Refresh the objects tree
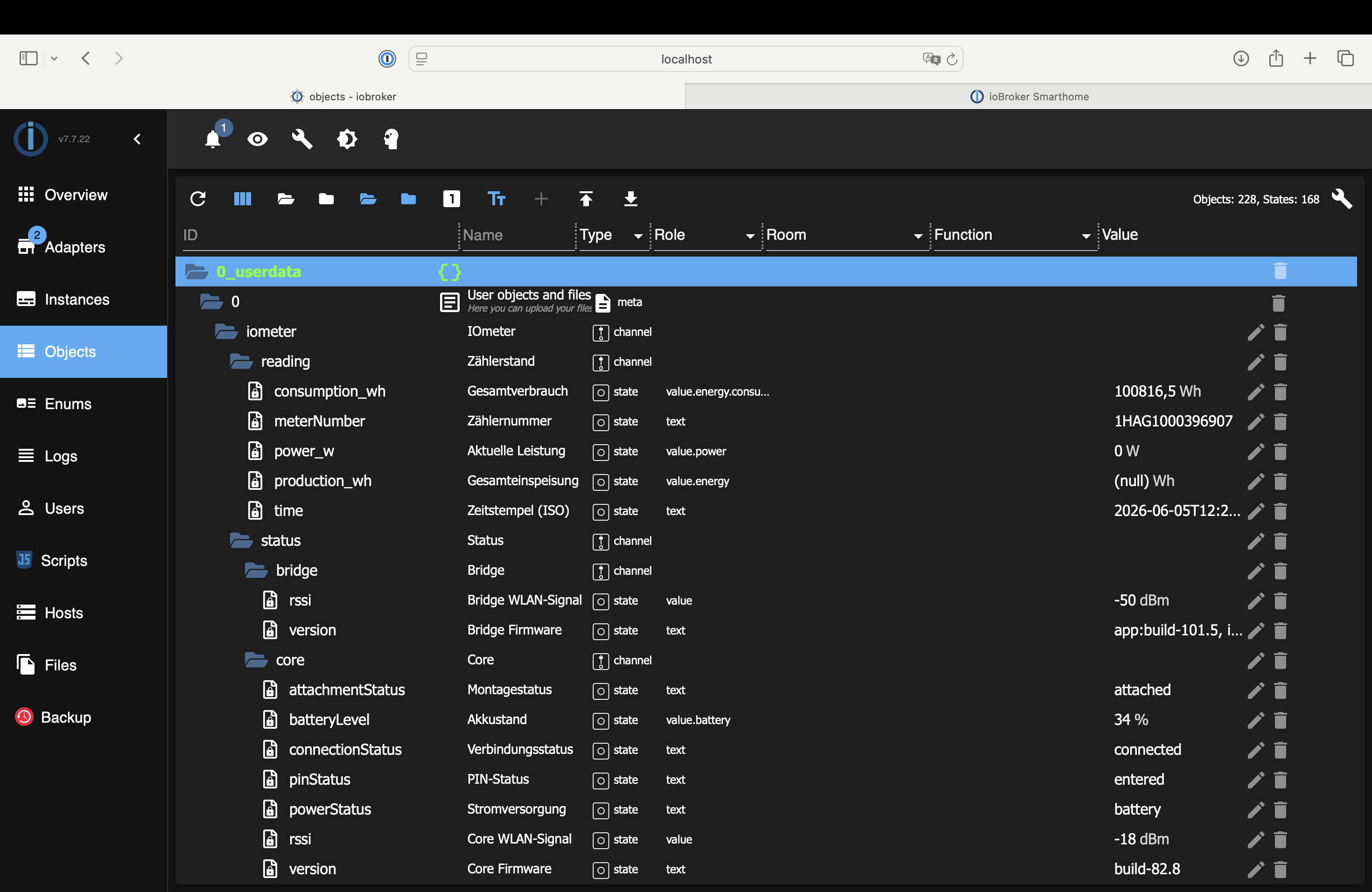Viewport: 1372px width, 892px height. click(x=198, y=199)
